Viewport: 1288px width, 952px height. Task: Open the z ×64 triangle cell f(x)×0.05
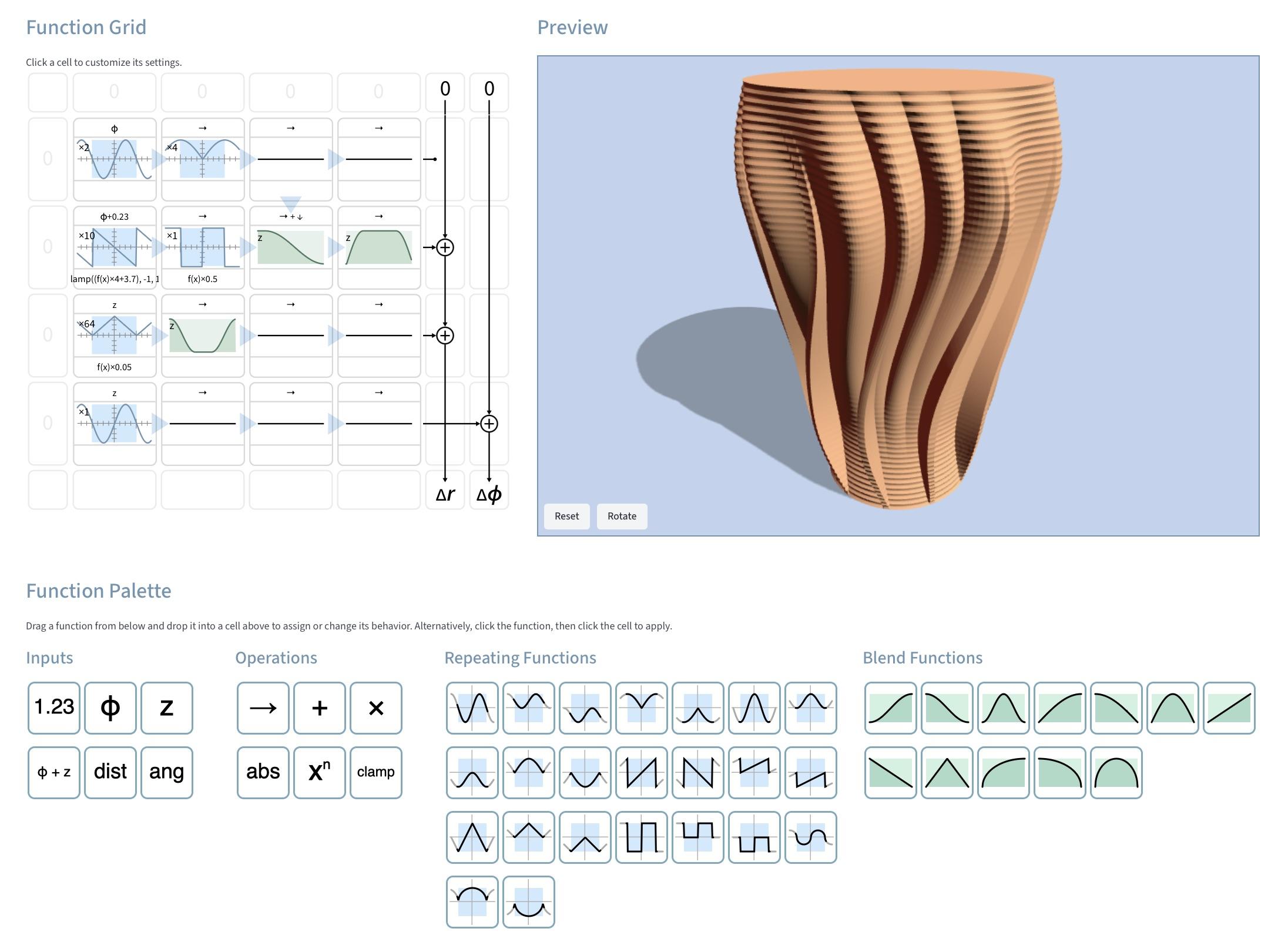[x=115, y=336]
